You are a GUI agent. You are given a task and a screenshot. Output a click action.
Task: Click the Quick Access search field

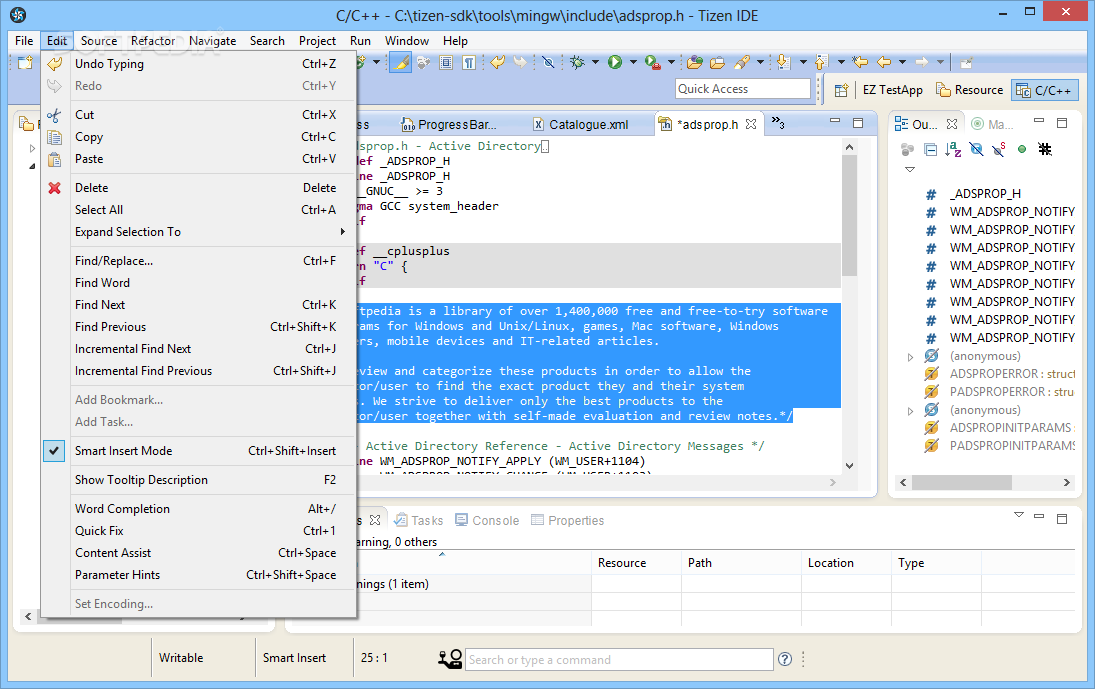click(743, 89)
